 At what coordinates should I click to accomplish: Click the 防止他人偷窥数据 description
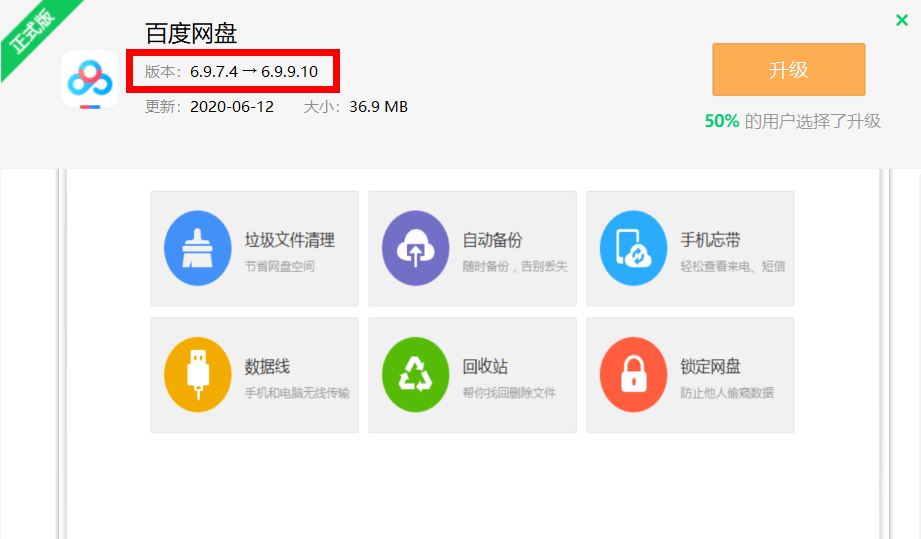pyautogui.click(x=727, y=393)
